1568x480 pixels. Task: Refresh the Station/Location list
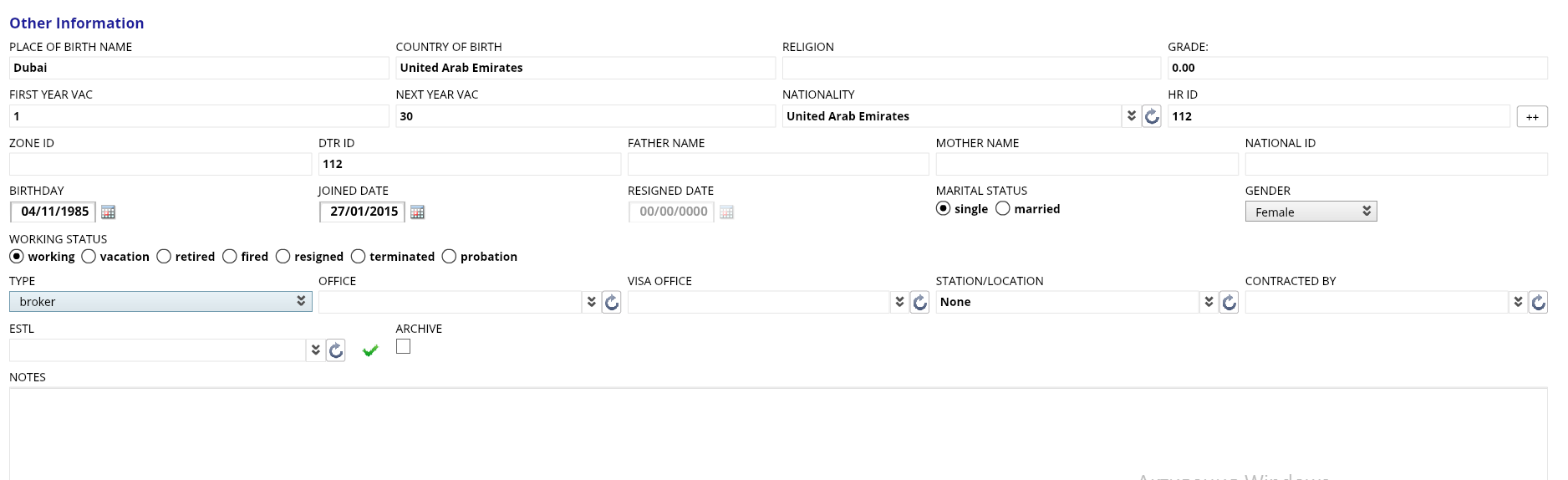[x=1229, y=302]
